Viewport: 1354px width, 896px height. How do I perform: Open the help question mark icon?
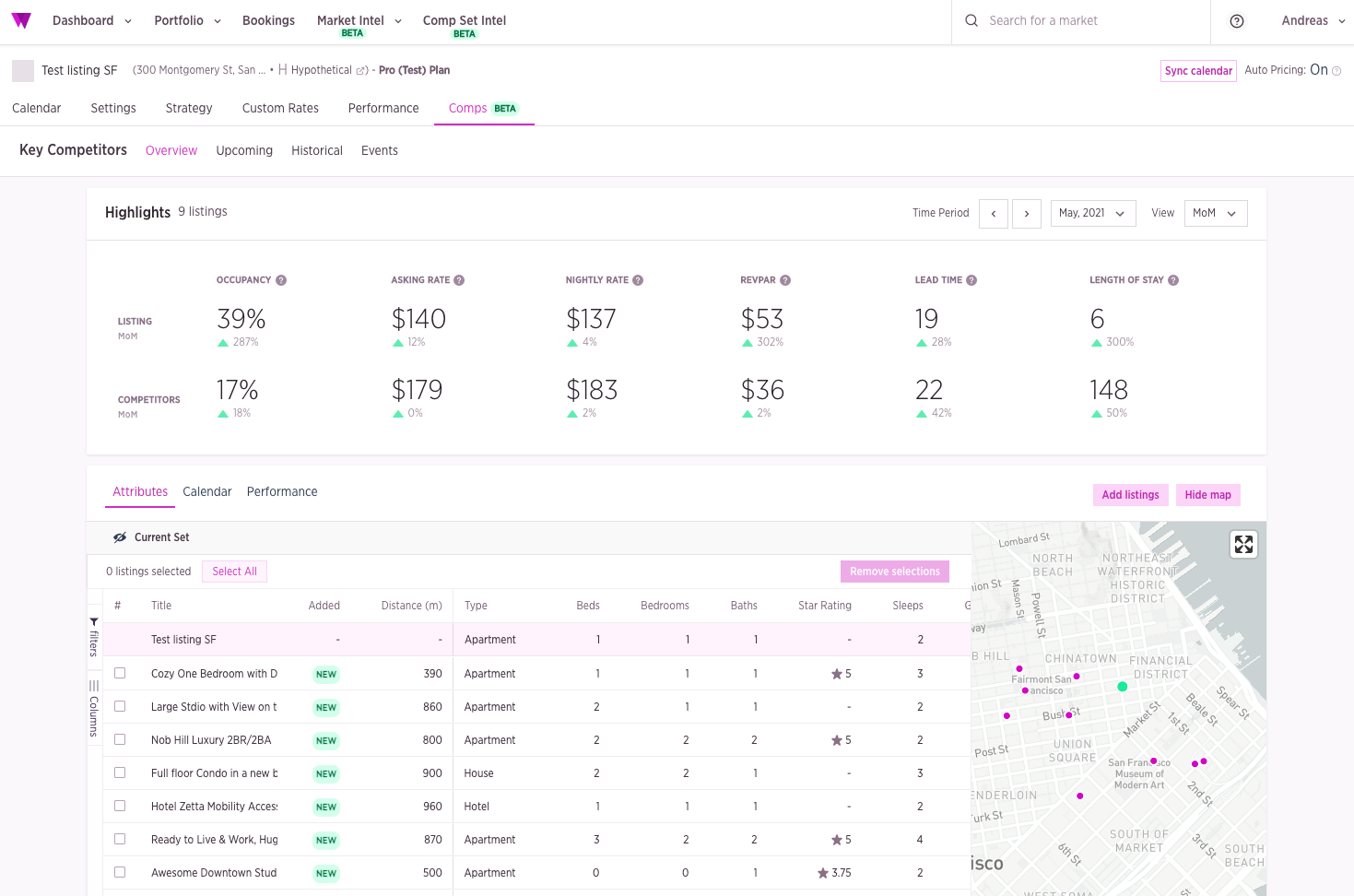(1237, 21)
